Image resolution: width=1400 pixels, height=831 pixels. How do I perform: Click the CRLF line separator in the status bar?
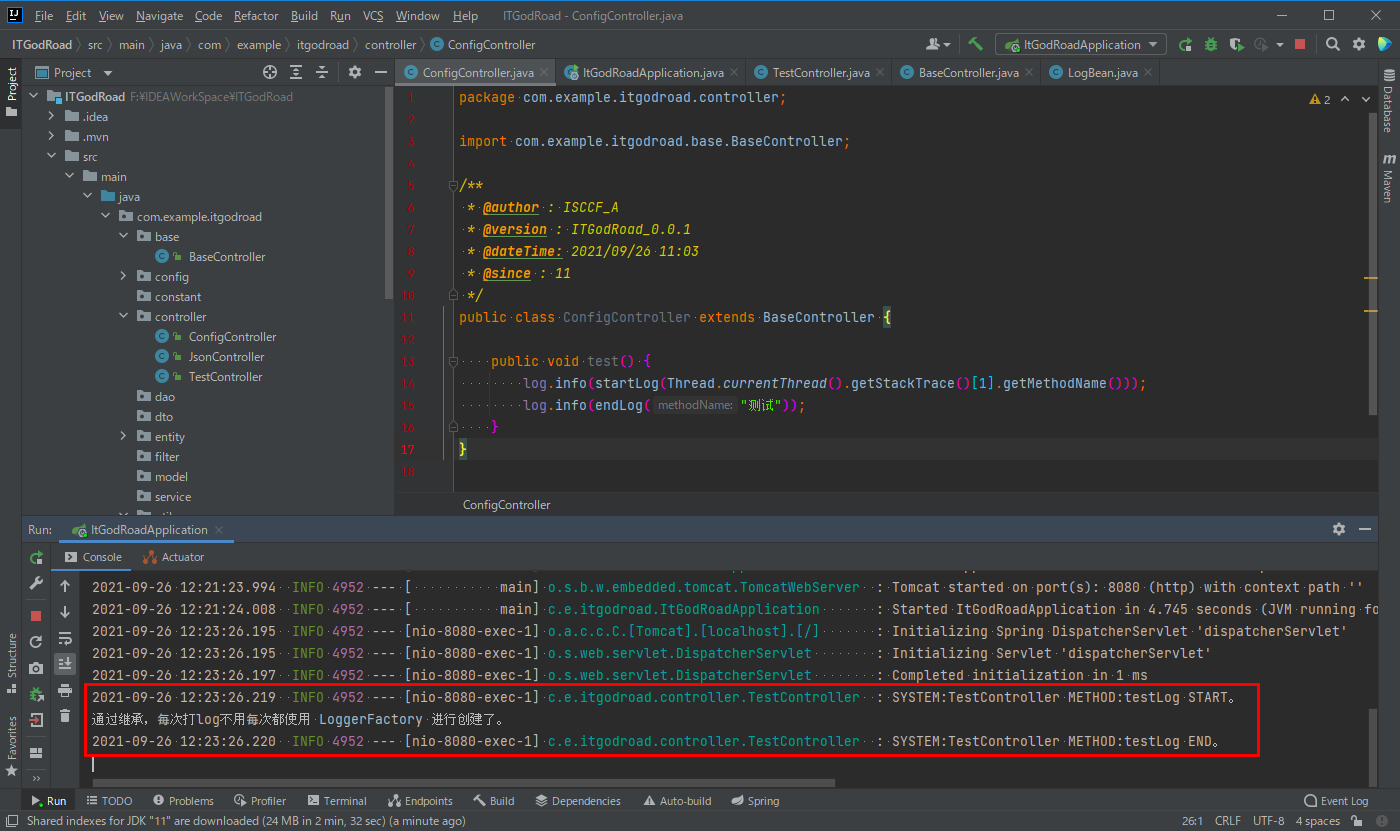1227,821
